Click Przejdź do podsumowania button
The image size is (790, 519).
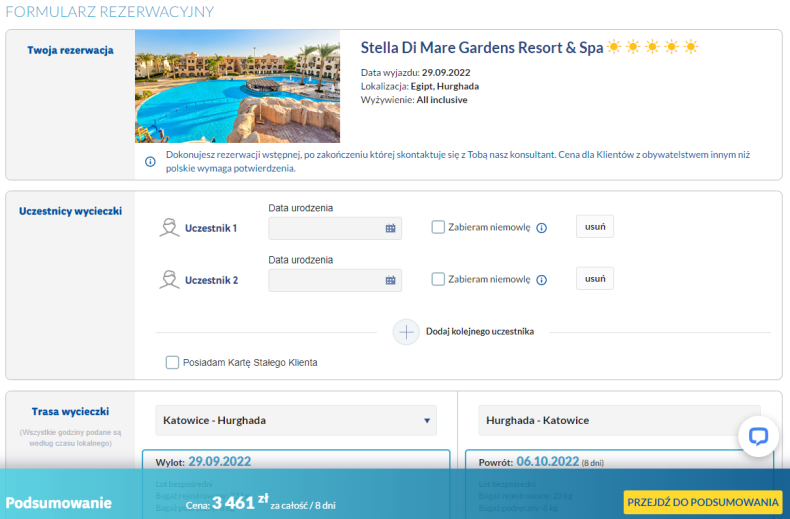[x=703, y=502]
